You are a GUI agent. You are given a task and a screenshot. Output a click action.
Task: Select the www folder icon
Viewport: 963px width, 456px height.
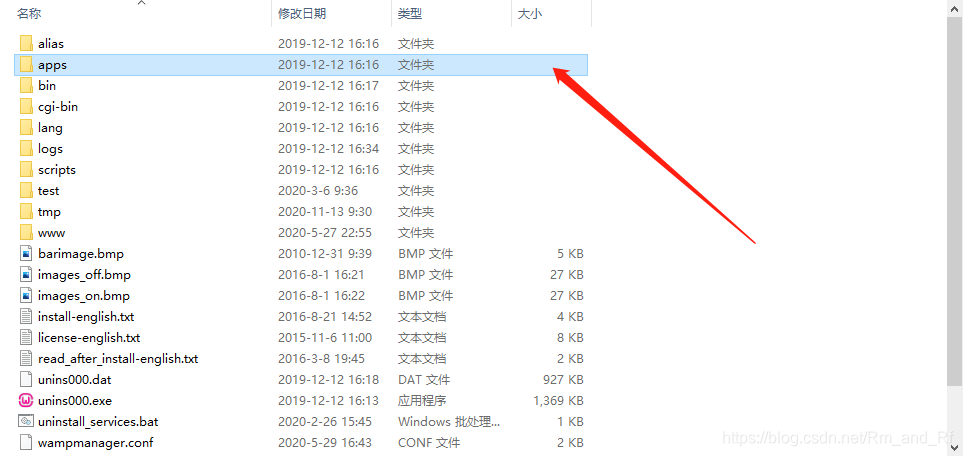click(26, 232)
